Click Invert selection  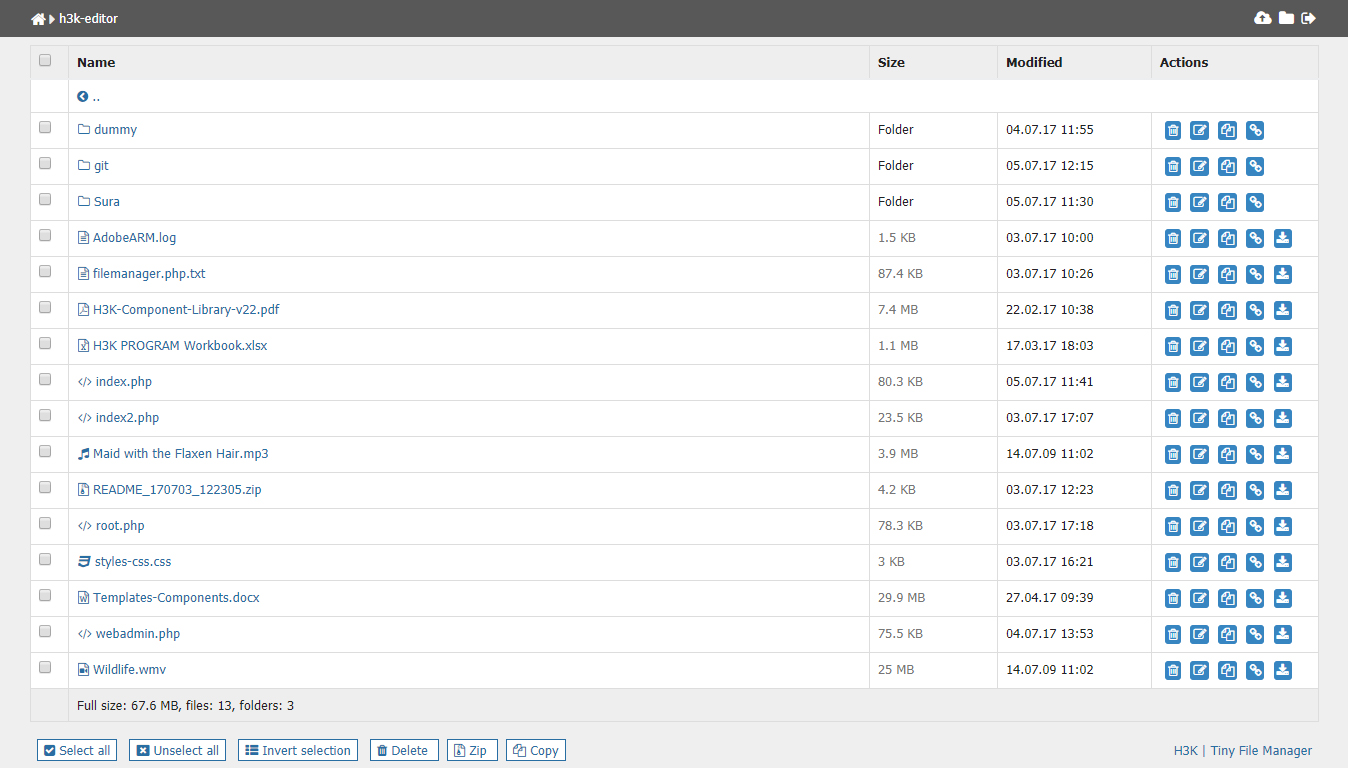point(297,750)
